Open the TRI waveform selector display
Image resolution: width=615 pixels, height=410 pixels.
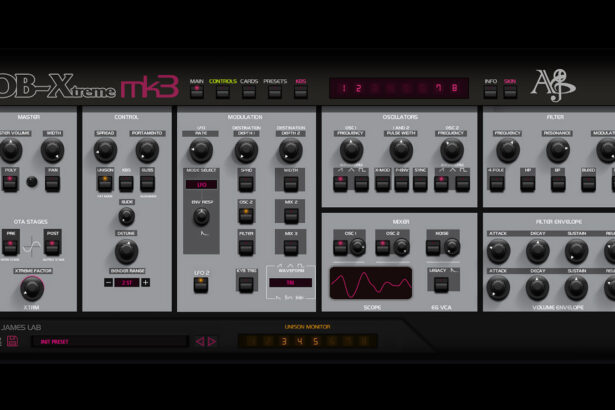[x=290, y=282]
